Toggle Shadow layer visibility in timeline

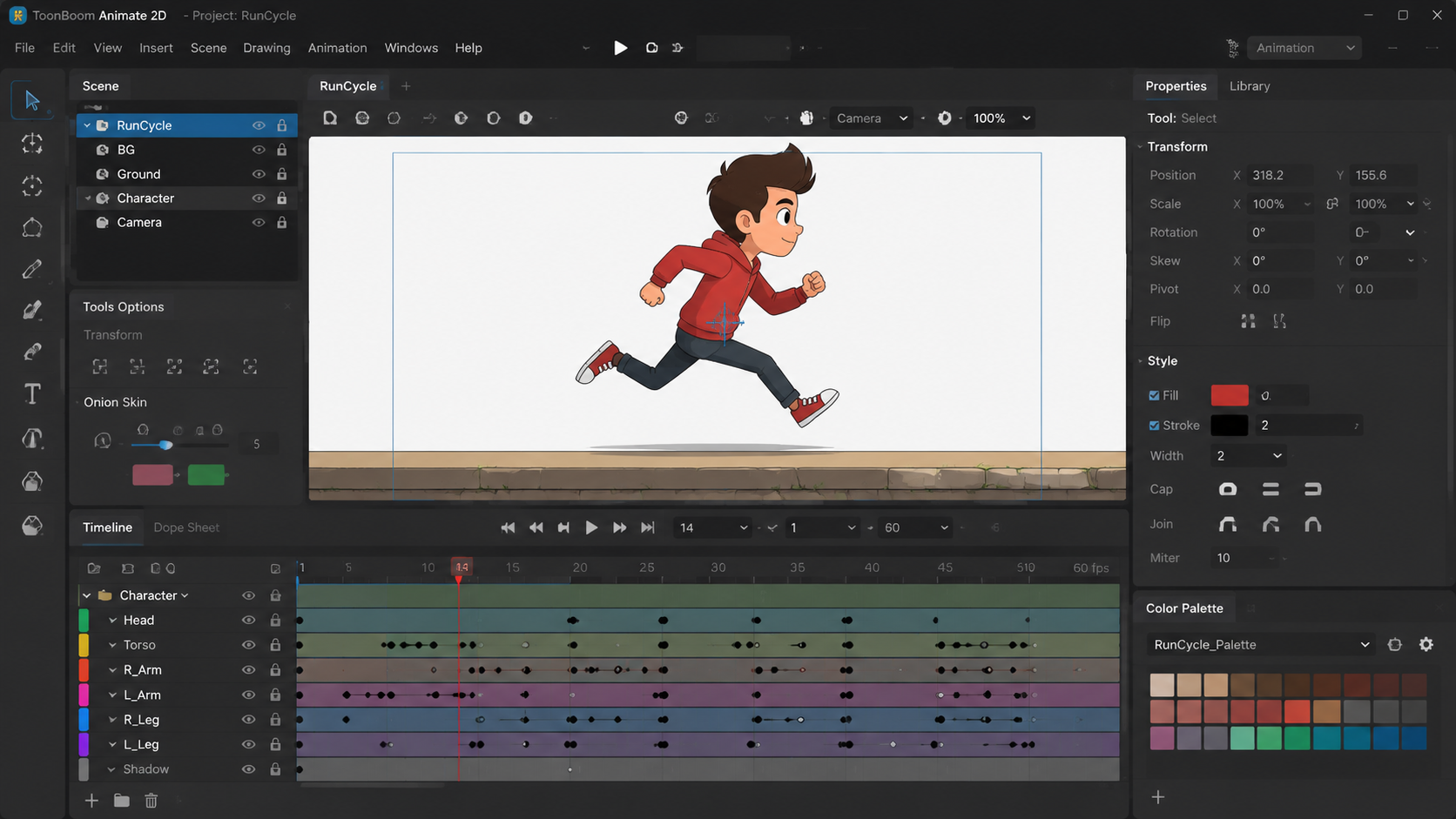248,769
